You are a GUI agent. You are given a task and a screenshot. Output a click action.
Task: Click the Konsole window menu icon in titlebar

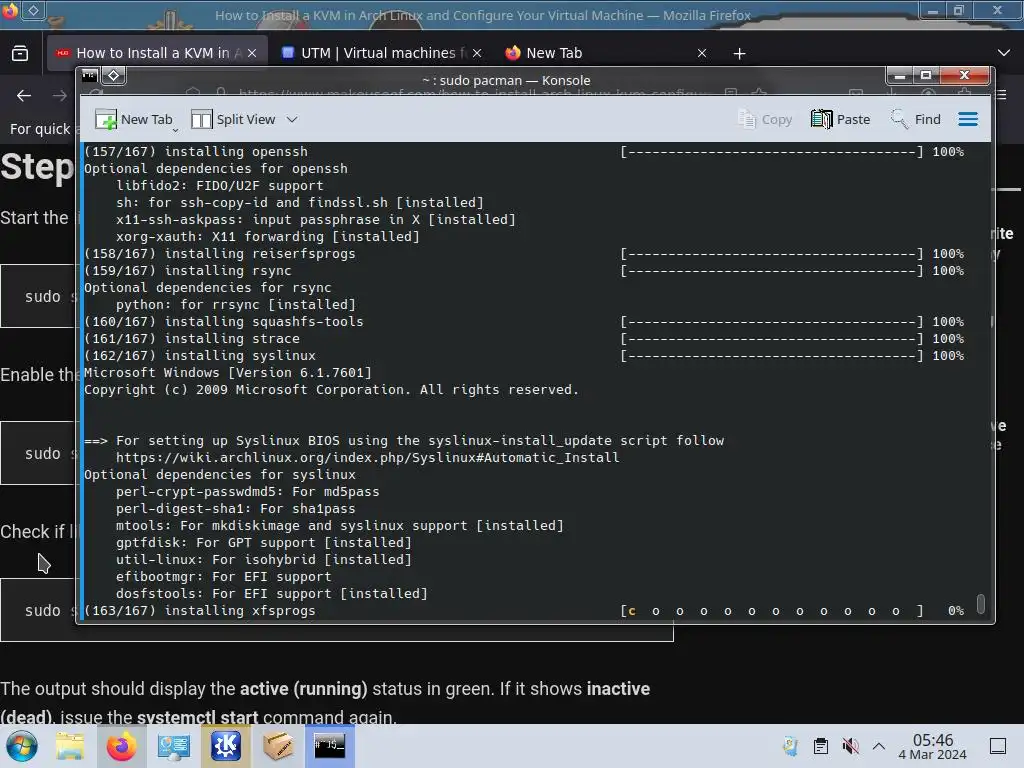click(89, 76)
